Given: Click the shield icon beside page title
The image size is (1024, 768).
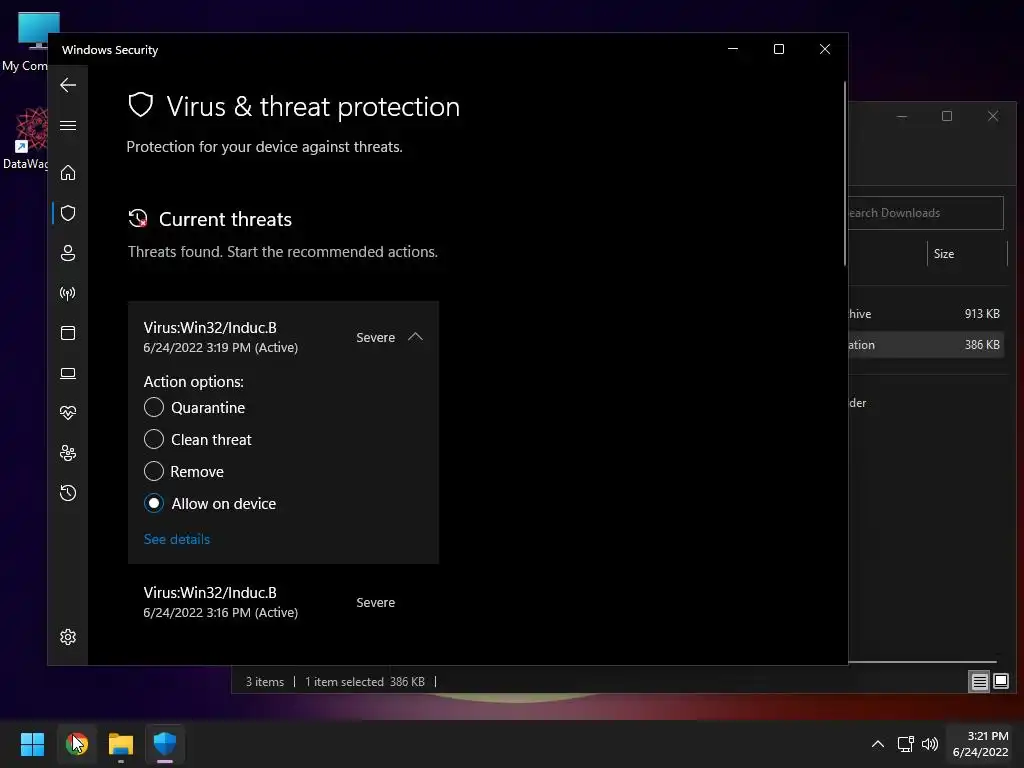Looking at the screenshot, I should click(140, 105).
